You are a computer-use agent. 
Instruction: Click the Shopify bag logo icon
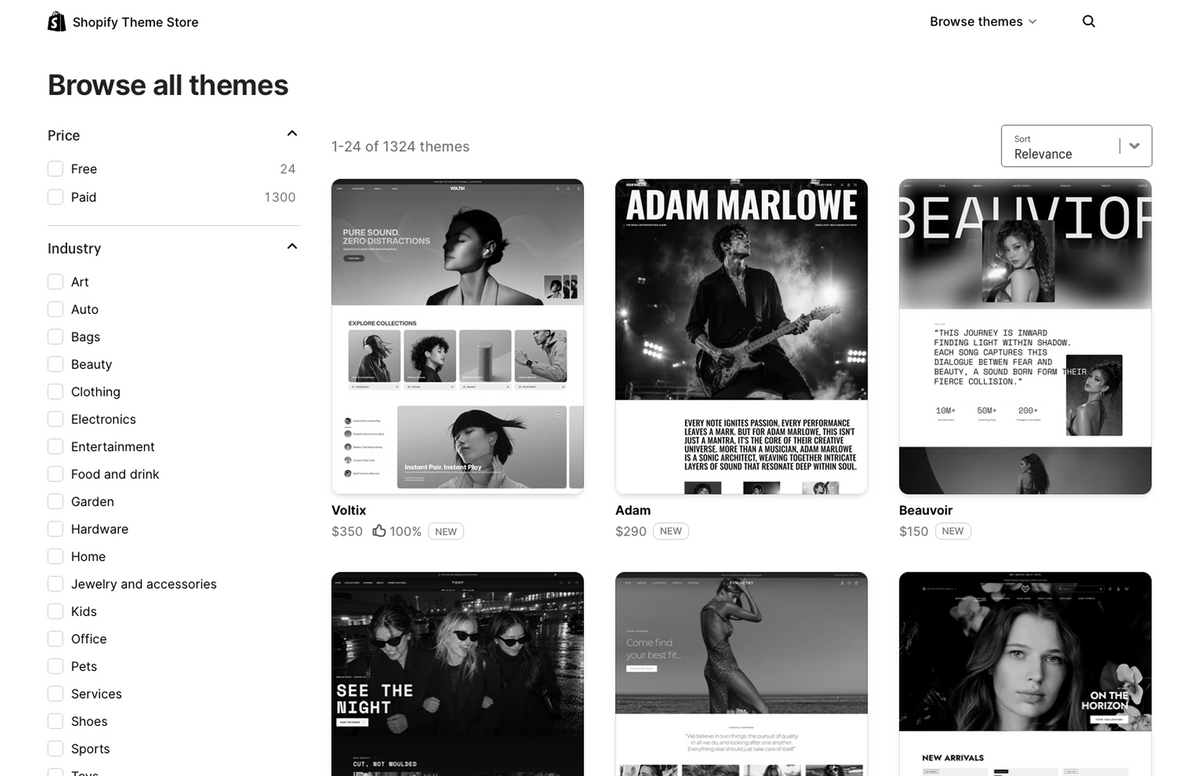(x=57, y=21)
